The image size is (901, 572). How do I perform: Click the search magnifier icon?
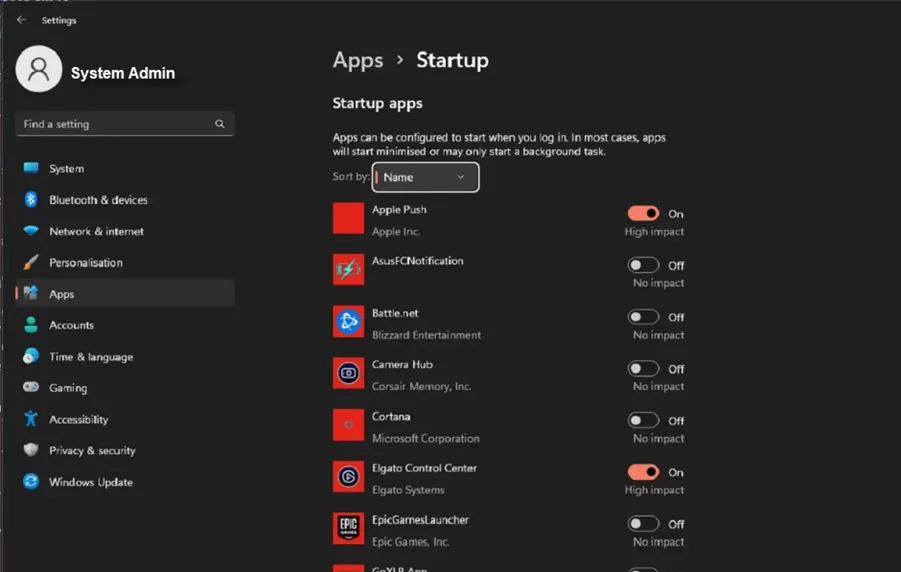point(220,124)
